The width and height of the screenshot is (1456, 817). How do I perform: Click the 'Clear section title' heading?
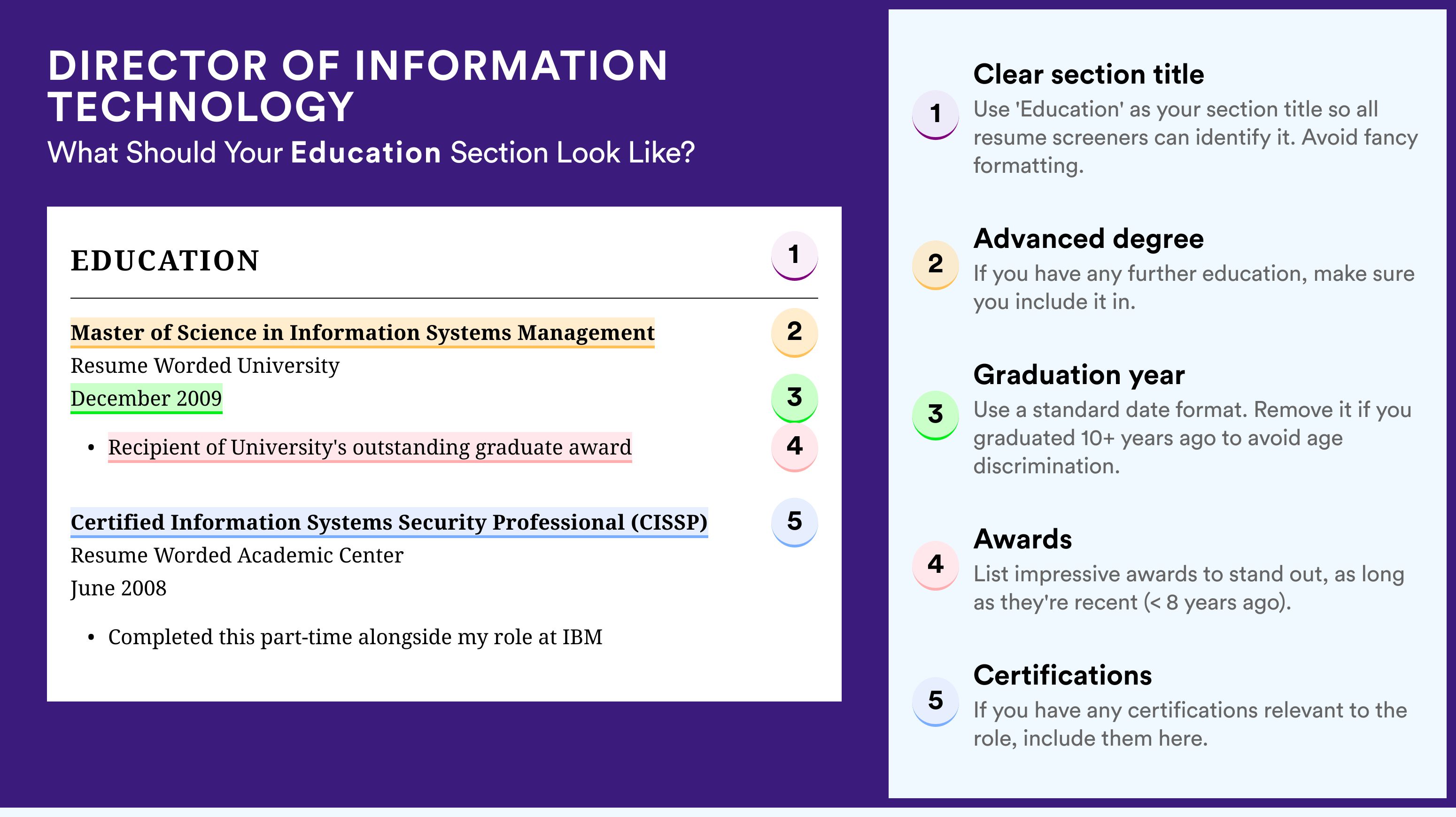pos(1089,74)
